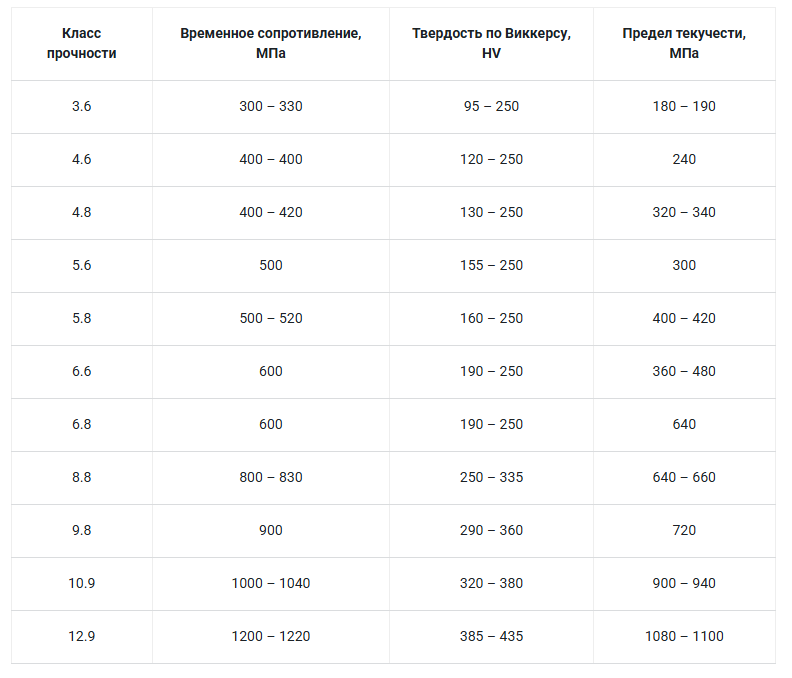
Task: Click the "800 – 830" cell
Action: point(271,477)
